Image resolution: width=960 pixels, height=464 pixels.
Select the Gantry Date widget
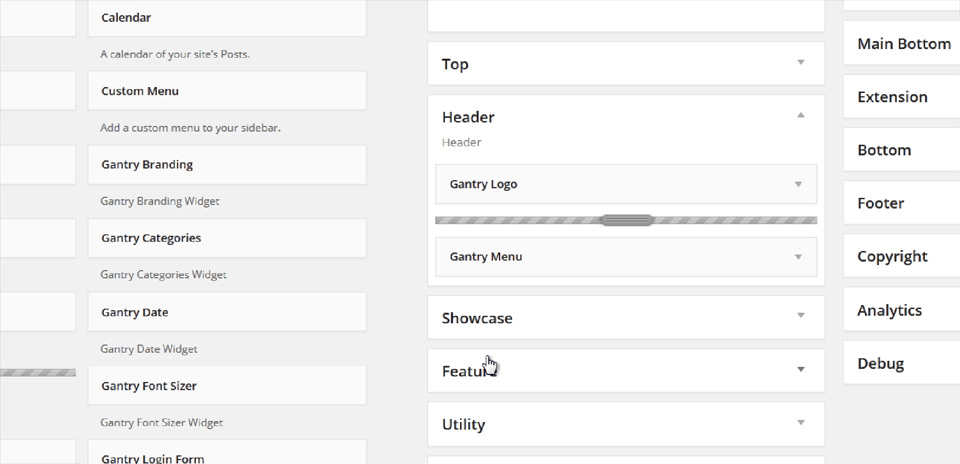coord(227,312)
